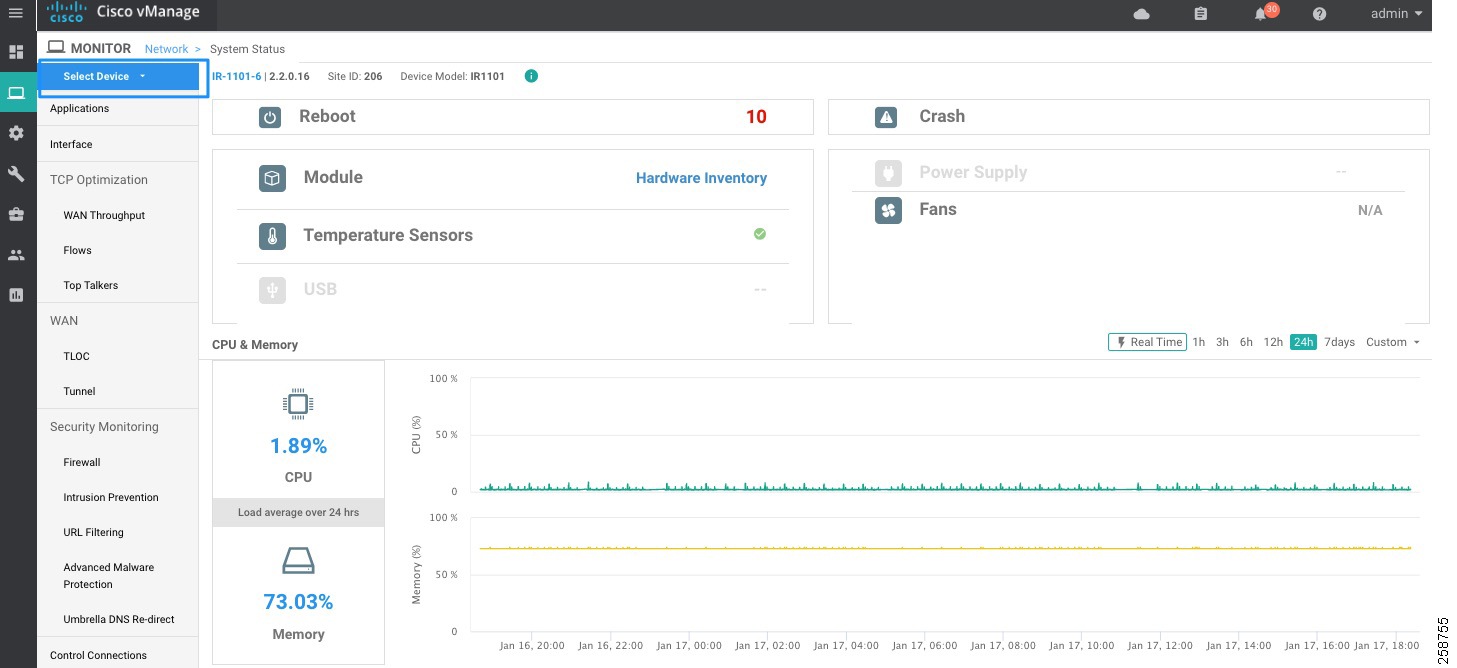The width and height of the screenshot is (1457, 668).
Task: Open Tools wrench icon in rail
Action: [x=16, y=174]
